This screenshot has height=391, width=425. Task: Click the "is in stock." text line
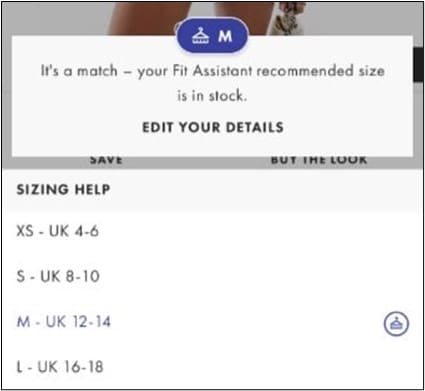point(212,96)
